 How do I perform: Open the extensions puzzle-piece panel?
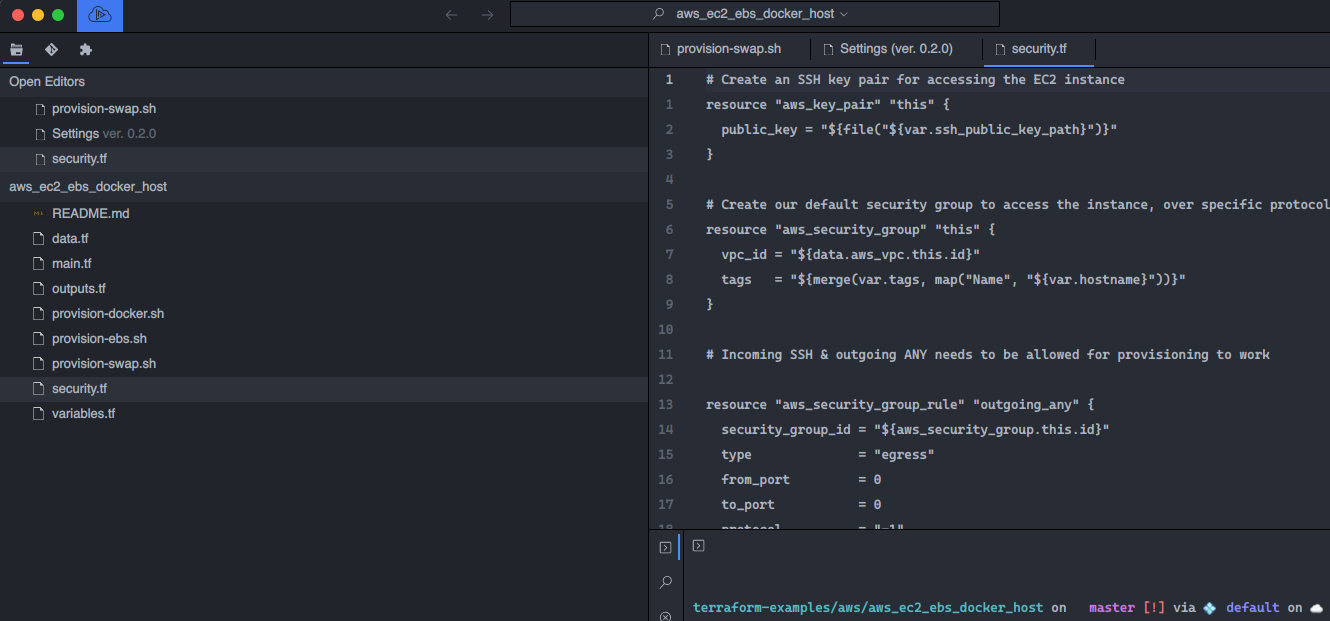pos(85,50)
